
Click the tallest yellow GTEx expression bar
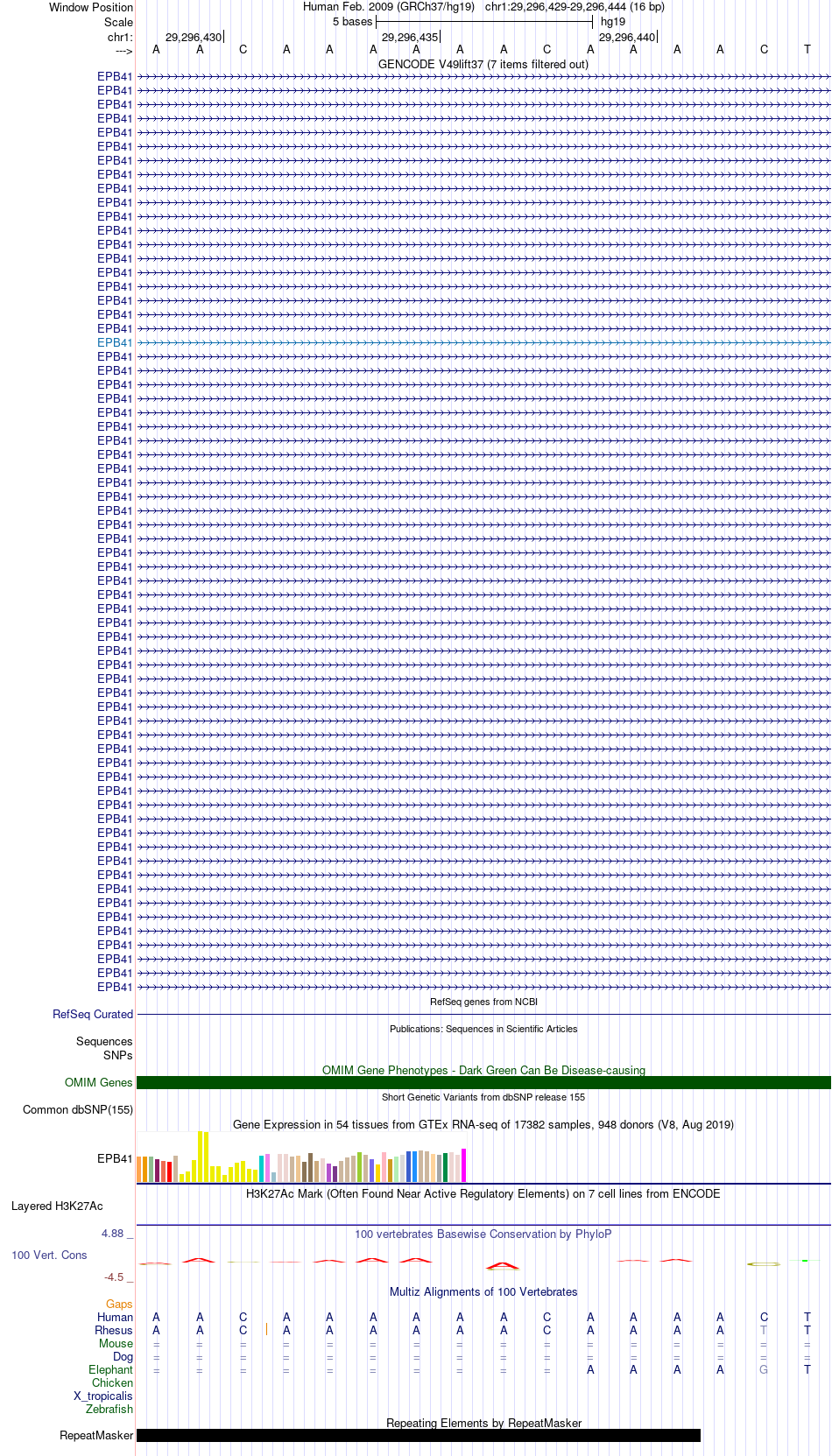tap(201, 1156)
